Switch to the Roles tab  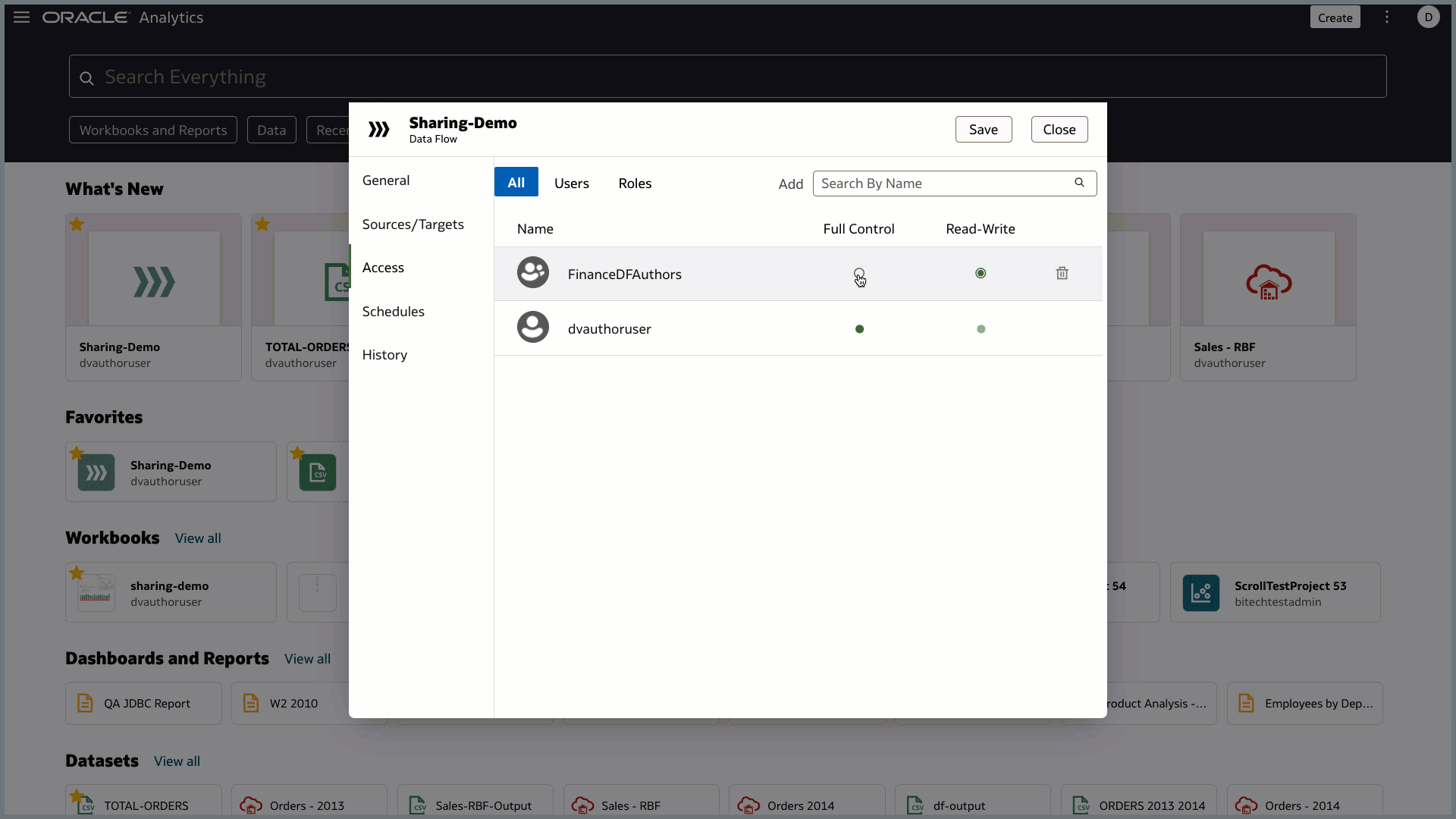pos(635,183)
